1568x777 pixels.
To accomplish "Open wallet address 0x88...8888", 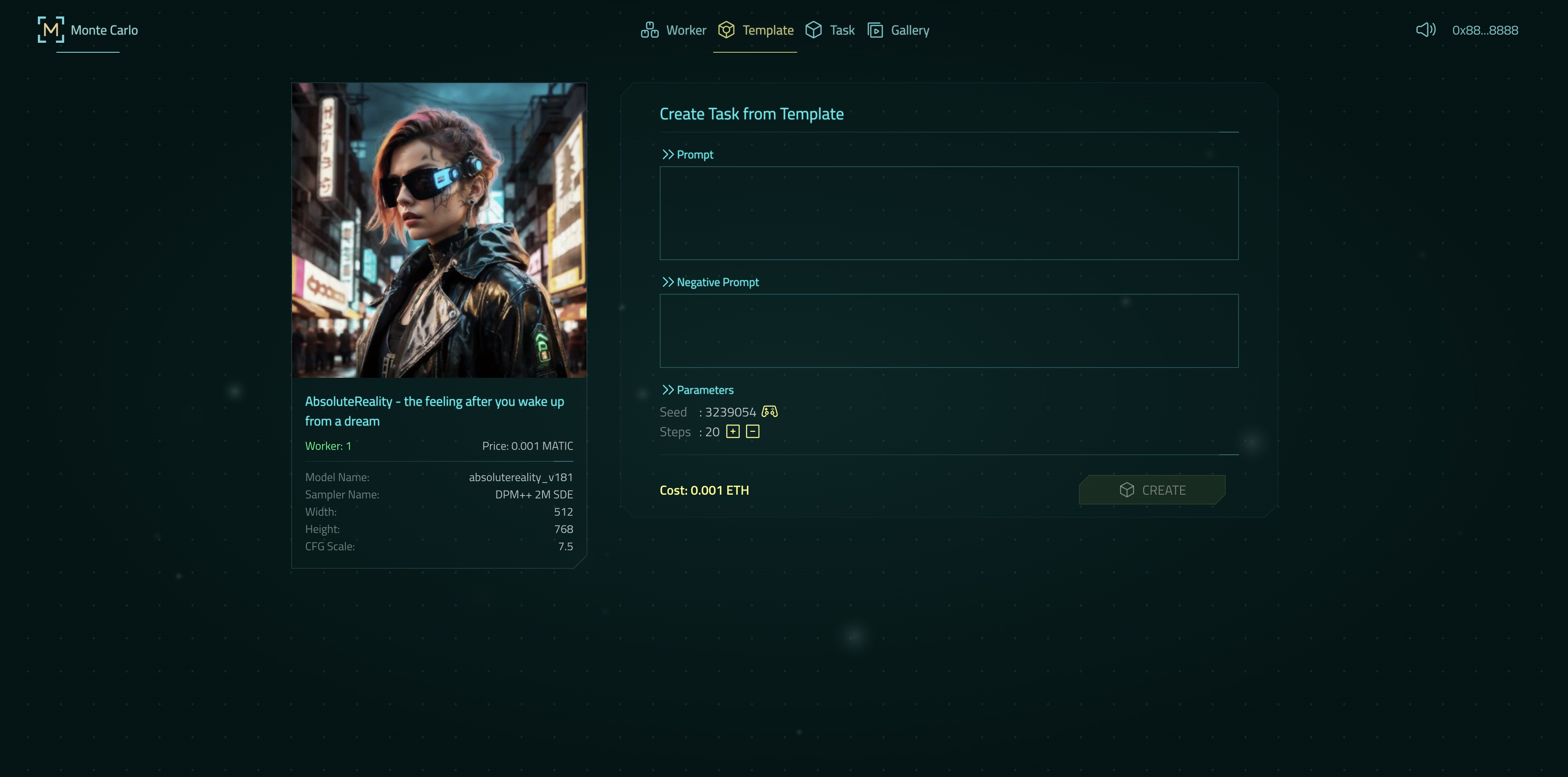I will click(x=1484, y=30).
